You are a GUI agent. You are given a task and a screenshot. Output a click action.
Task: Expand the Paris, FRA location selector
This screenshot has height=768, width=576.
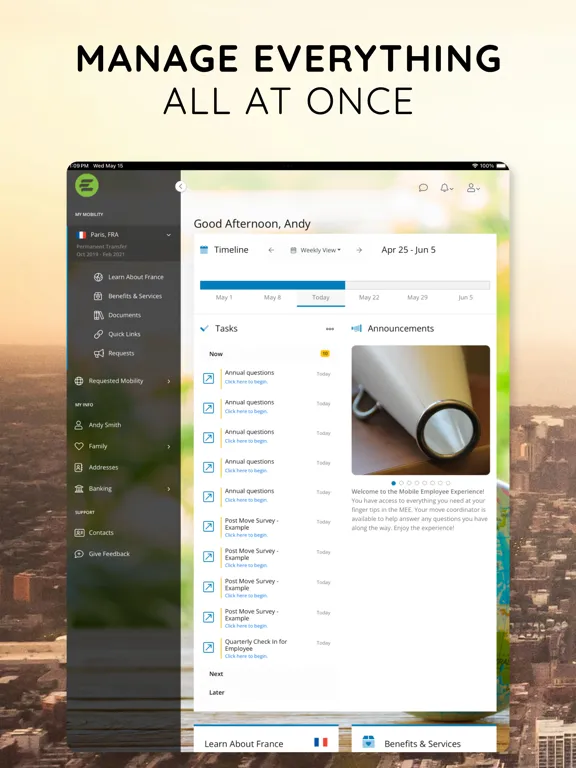click(124, 243)
